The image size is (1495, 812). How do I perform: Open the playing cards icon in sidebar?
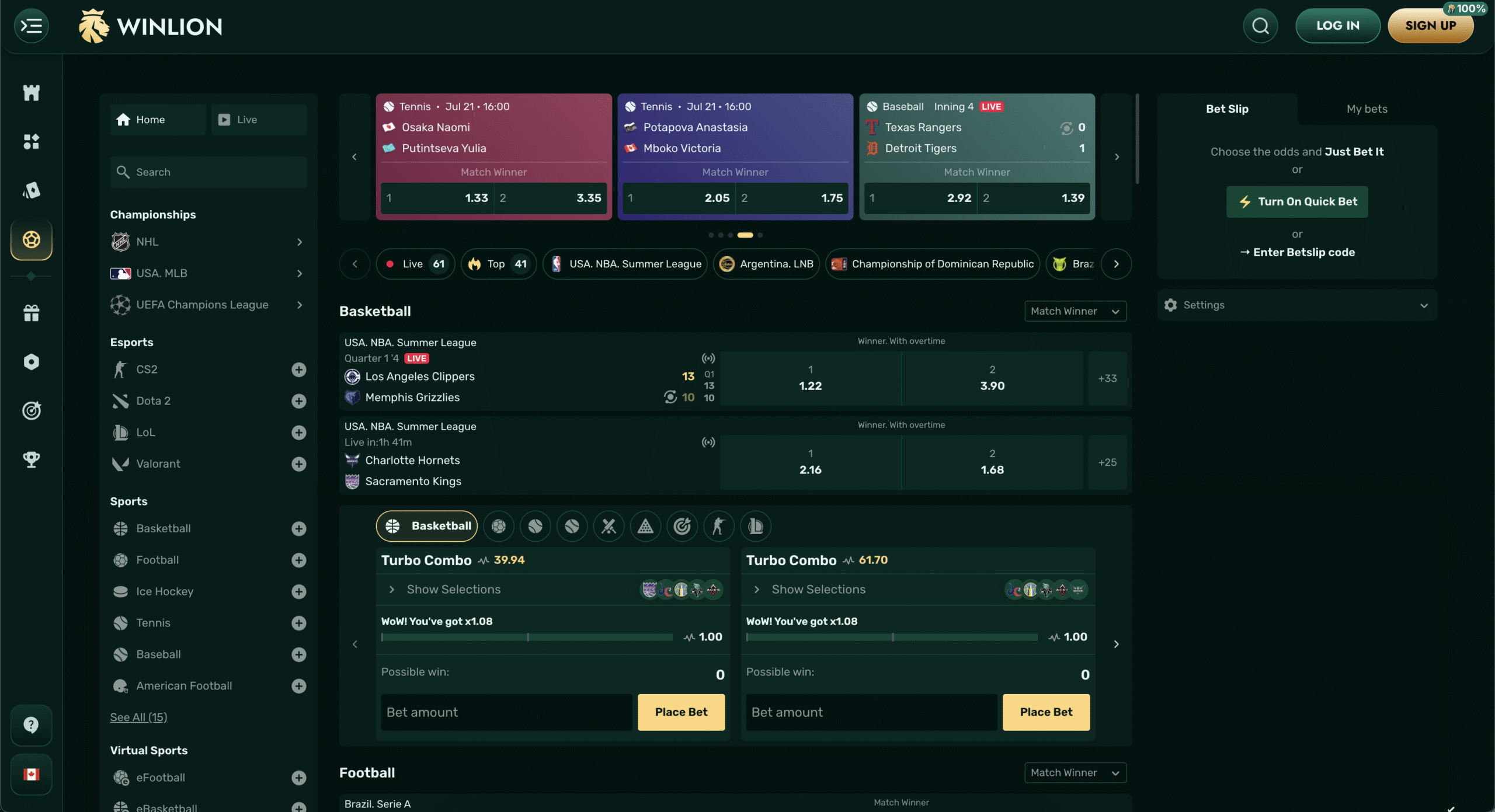click(x=32, y=190)
